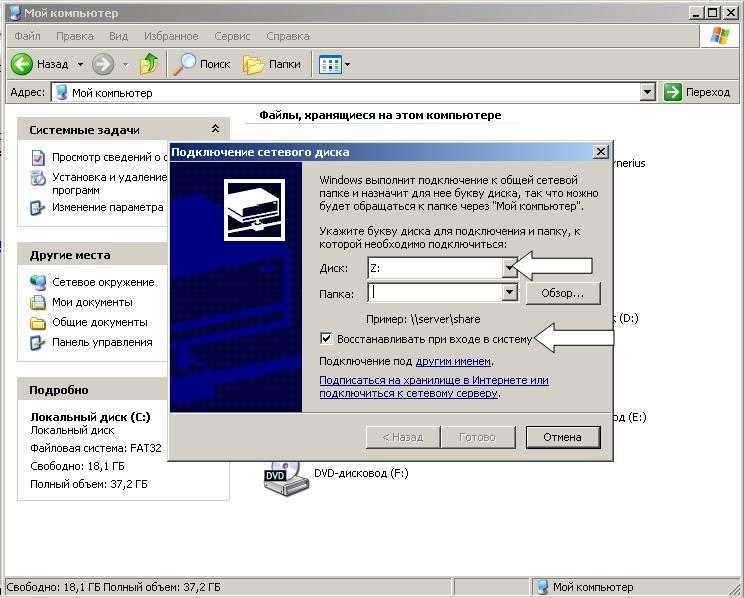Image resolution: width=744 pixels, height=598 pixels.
Task: Click the Общие документы link text
Action: 100,323
